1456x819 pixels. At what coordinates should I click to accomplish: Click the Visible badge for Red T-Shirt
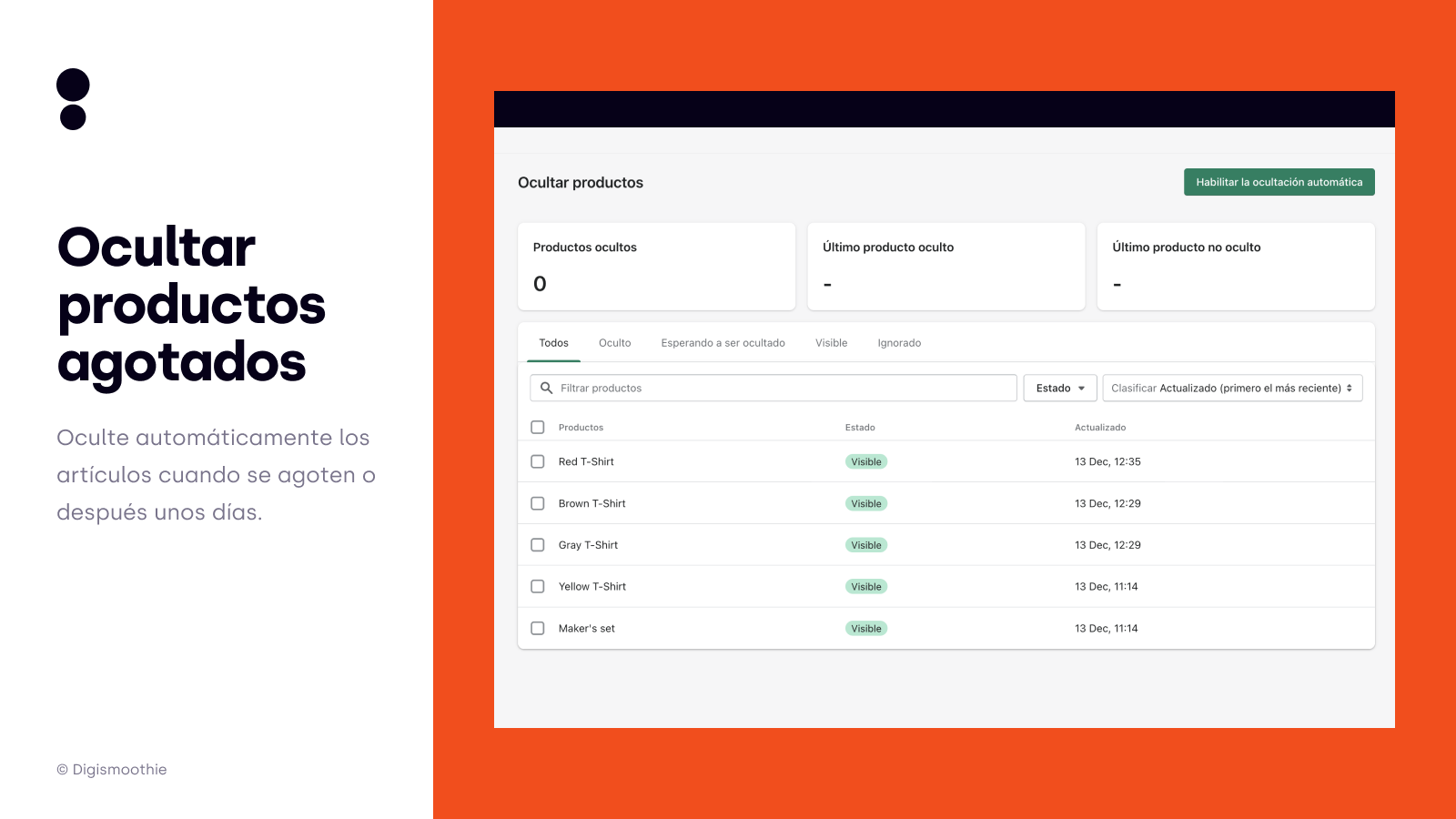tap(866, 461)
